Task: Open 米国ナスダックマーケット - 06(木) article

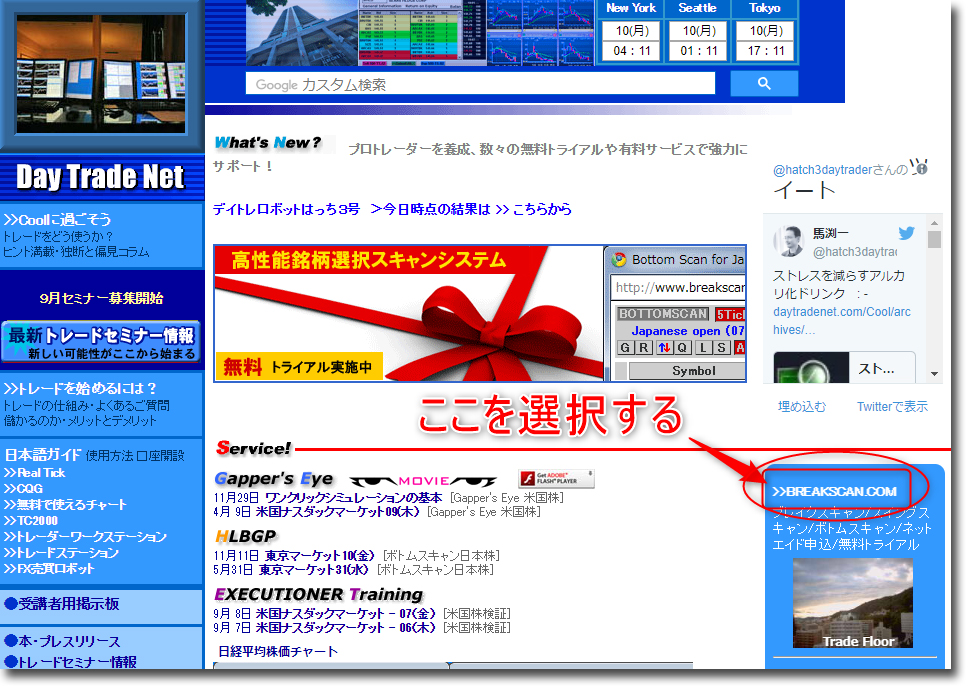Action: (346, 628)
